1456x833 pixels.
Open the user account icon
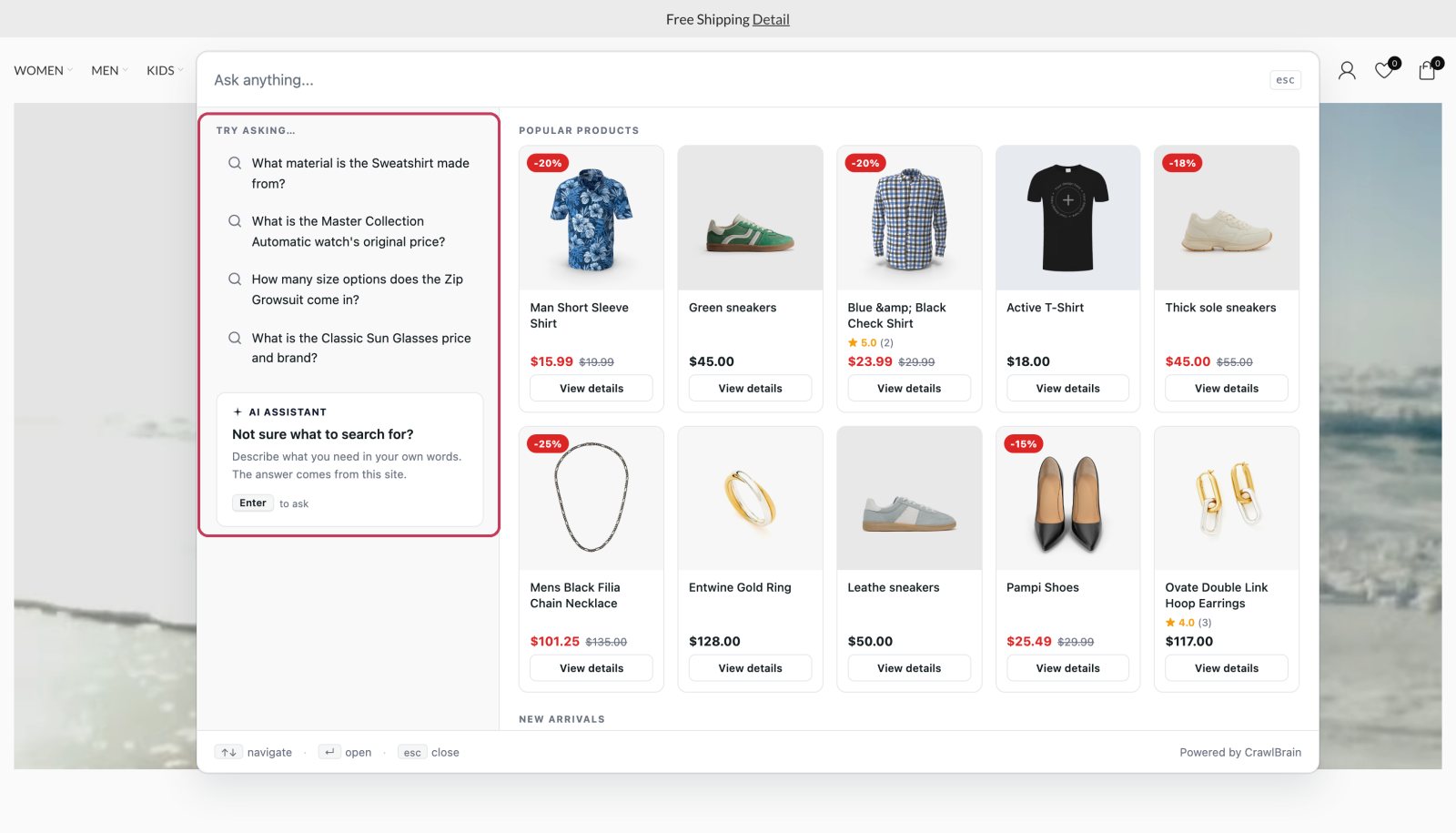click(x=1347, y=70)
